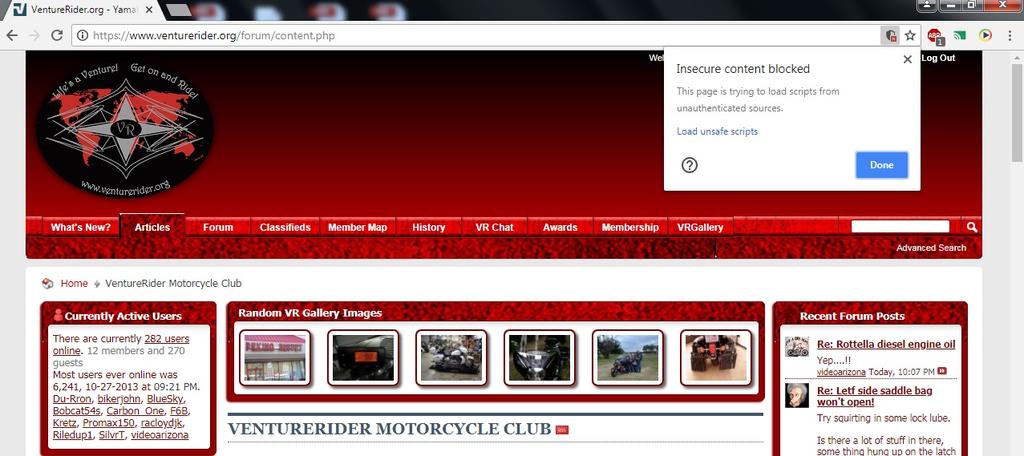The height and width of the screenshot is (456, 1024).
Task: Click the blocked insecure content shield icon
Action: click(889, 35)
